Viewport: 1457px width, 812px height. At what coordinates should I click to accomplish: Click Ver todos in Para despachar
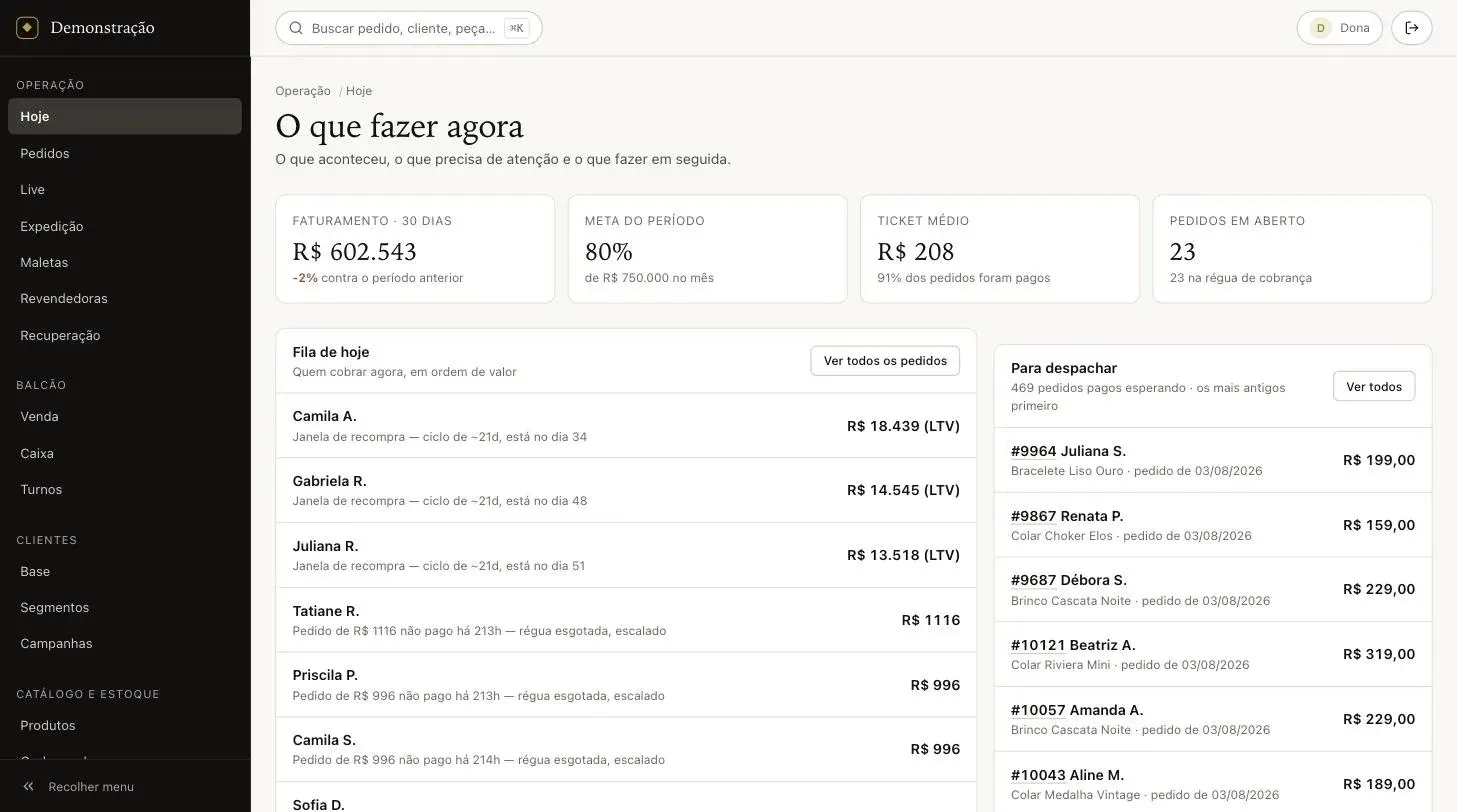pos(1373,386)
